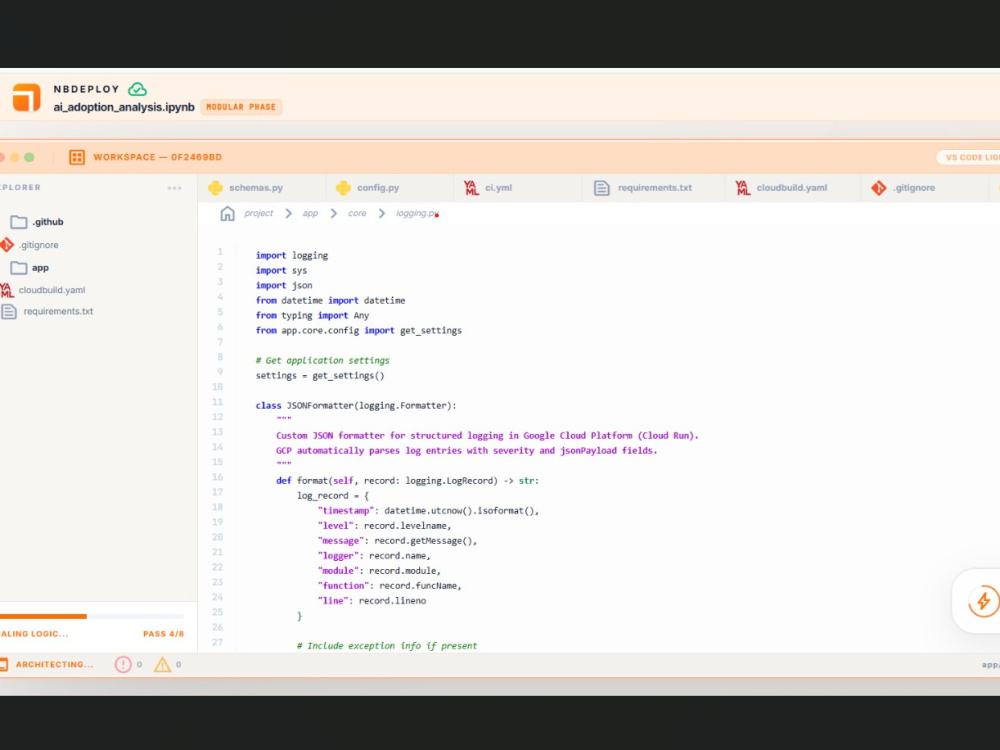Click the NBDEPLOY title text

point(86,89)
